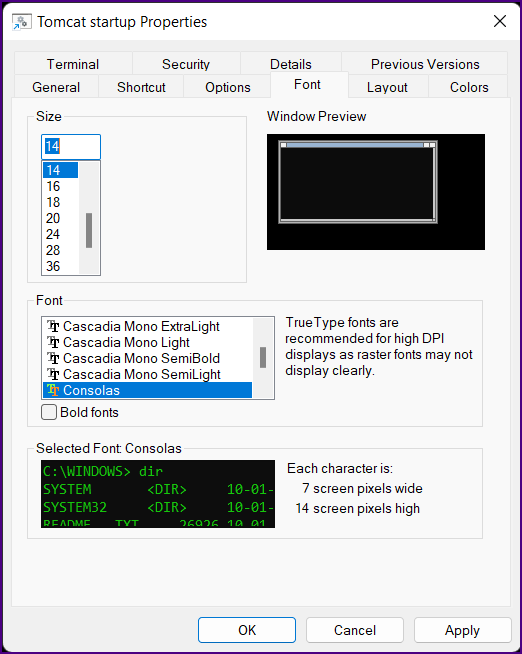
Task: Click TrueType icon next to Cascadia Mono ExtraLight
Action: [53, 326]
